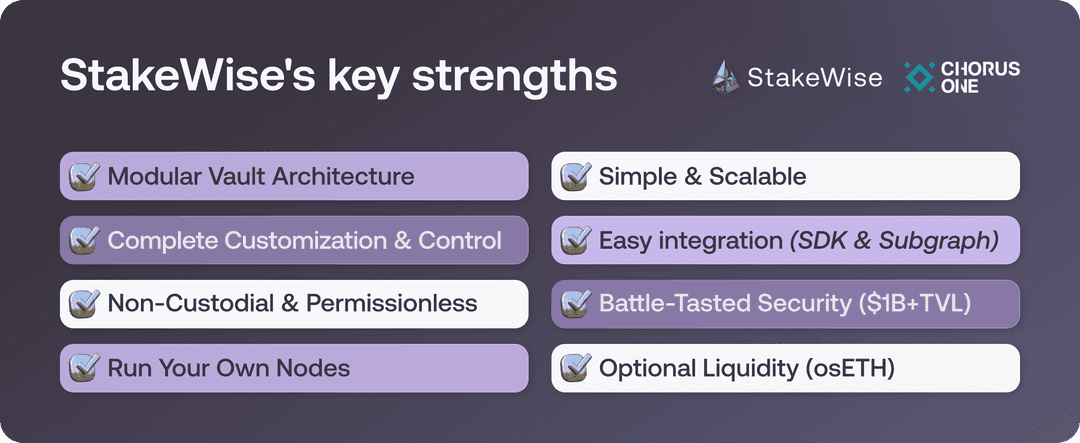1080x443 pixels.
Task: Click the Chorus One logo icon
Action: [920, 77]
